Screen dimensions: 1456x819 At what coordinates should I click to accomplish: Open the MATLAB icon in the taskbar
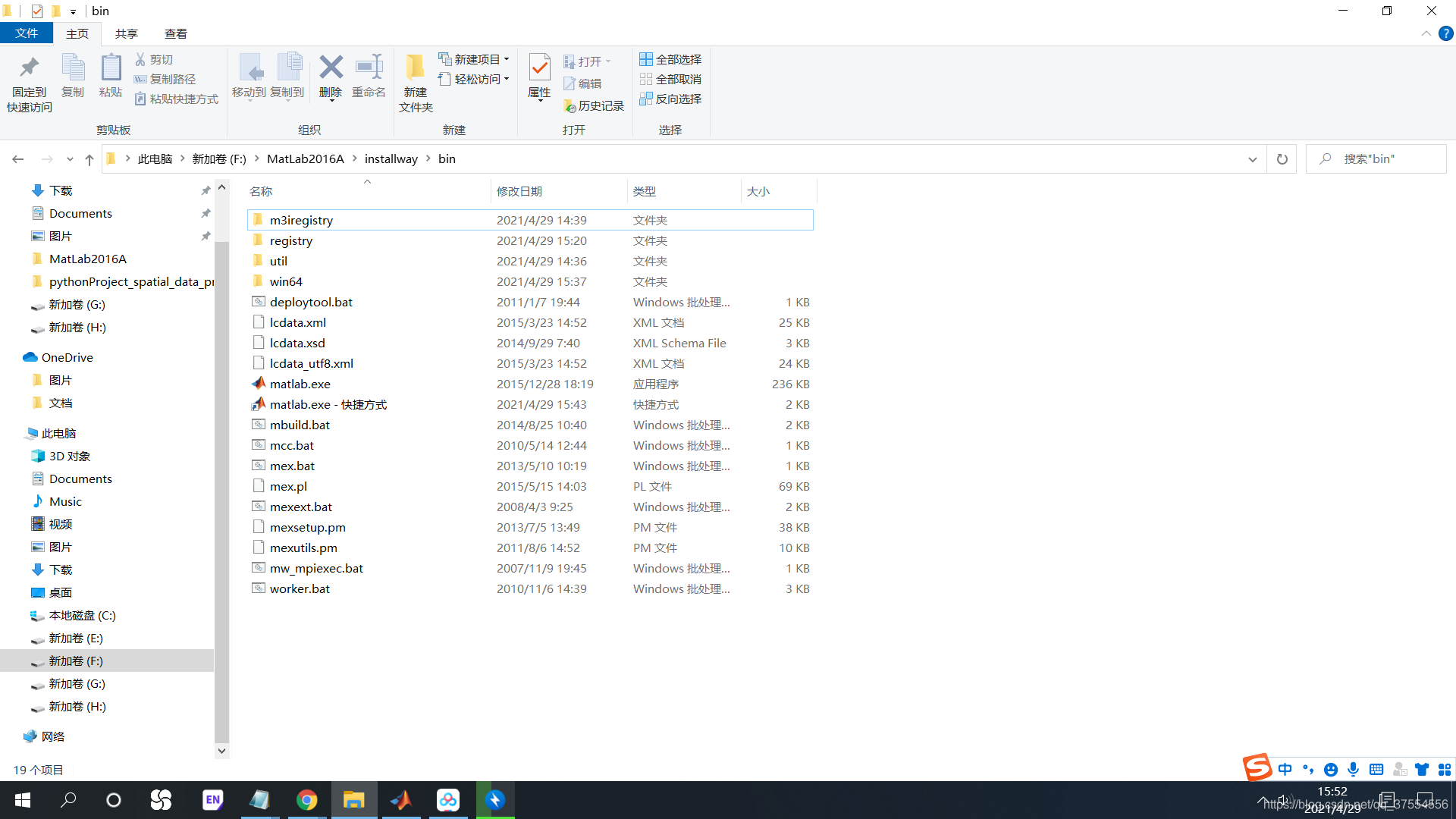(400, 800)
